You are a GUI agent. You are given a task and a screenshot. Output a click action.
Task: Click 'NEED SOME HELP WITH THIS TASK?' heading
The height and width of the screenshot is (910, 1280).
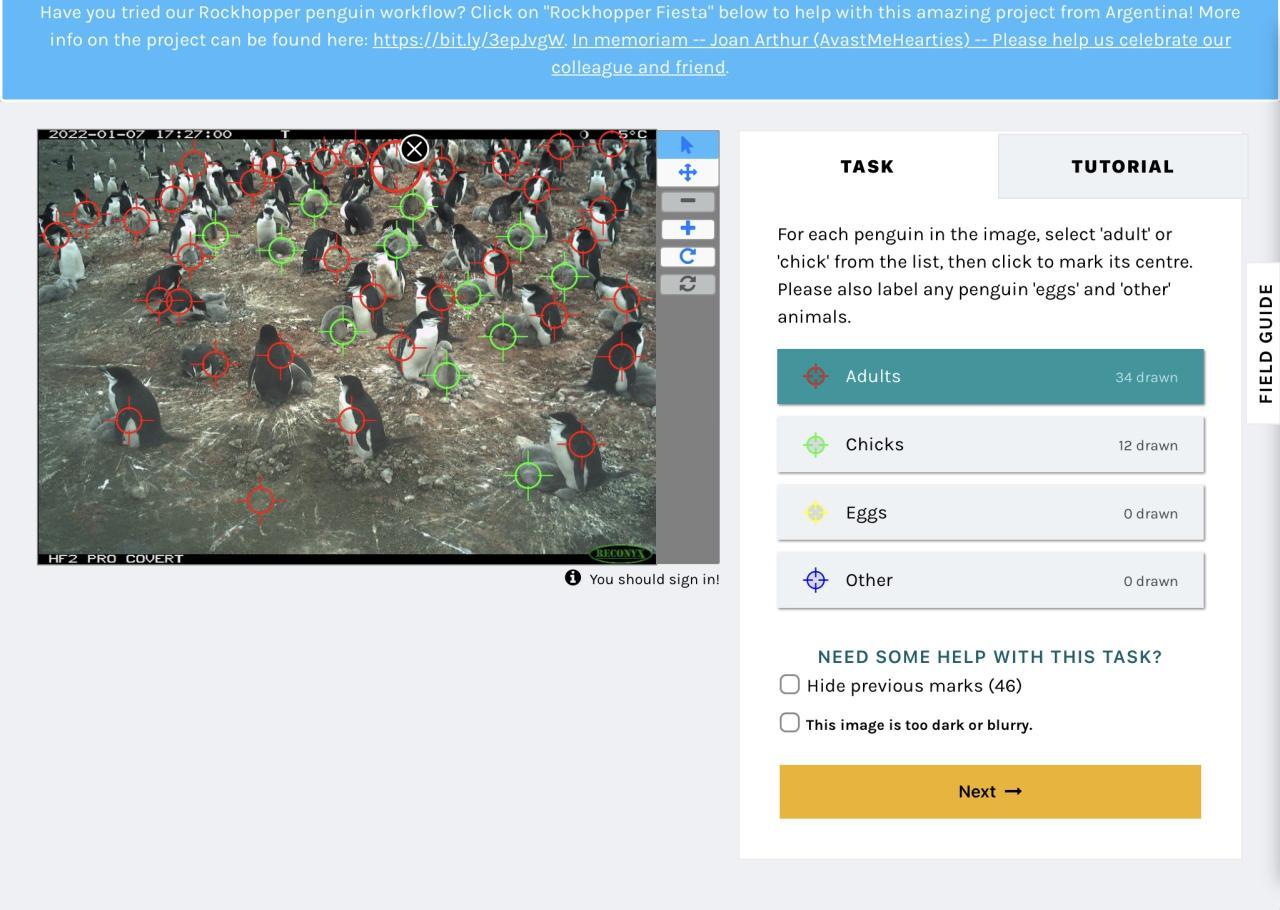point(990,657)
